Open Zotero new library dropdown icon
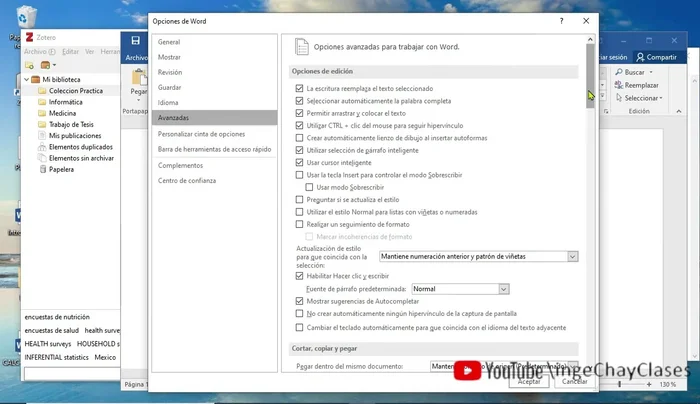 point(47,64)
